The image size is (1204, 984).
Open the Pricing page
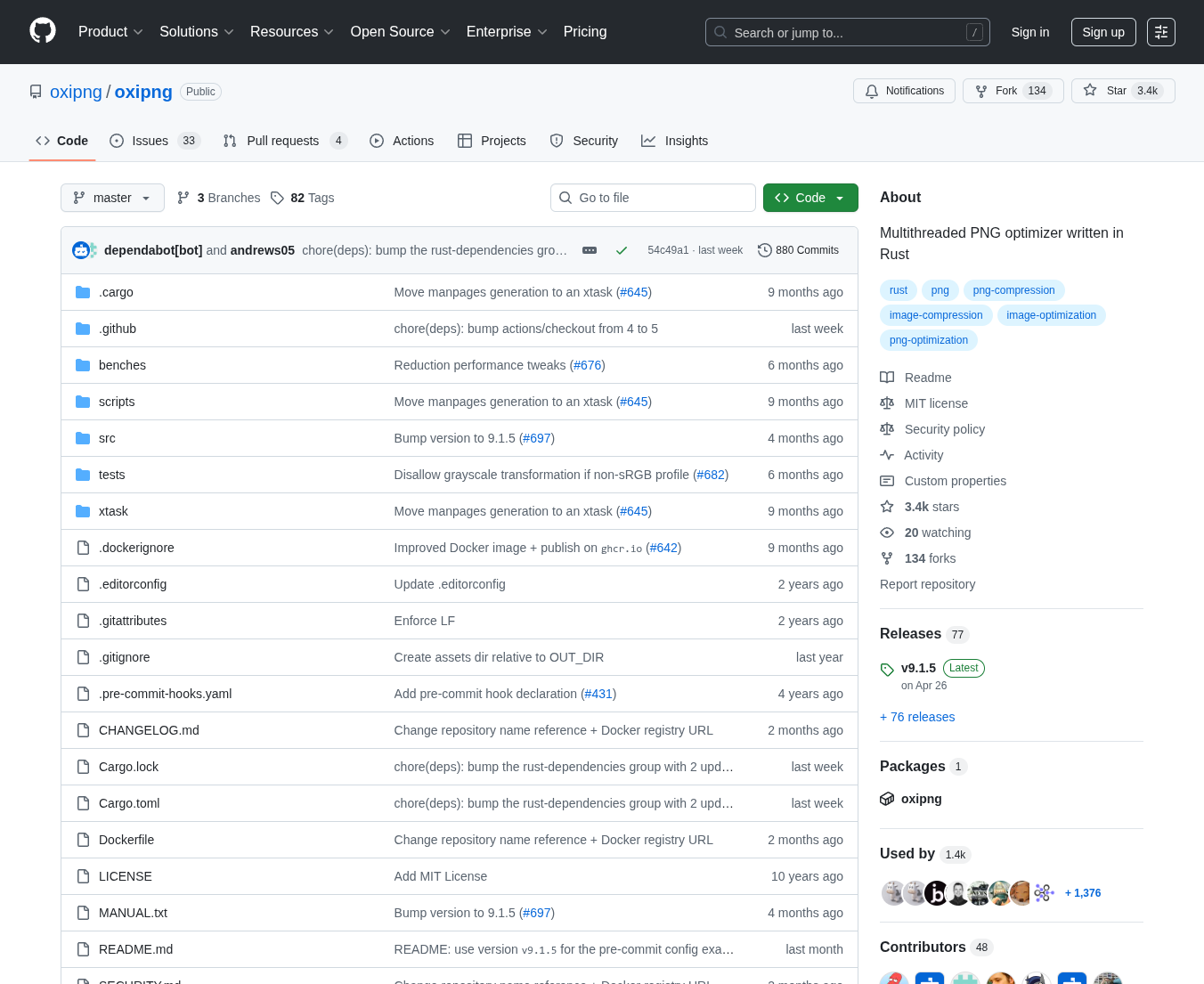coord(585,32)
